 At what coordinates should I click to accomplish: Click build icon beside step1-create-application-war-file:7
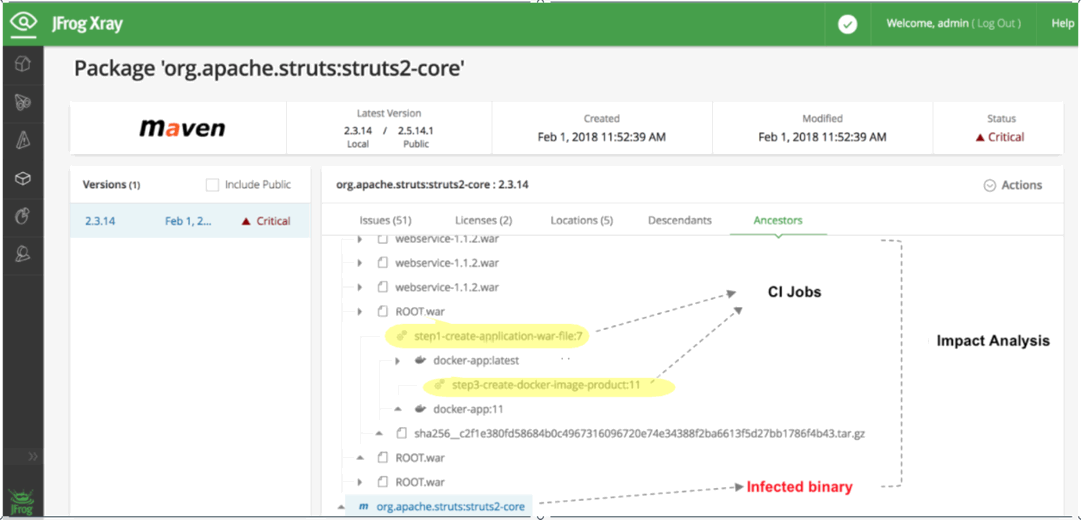click(401, 336)
